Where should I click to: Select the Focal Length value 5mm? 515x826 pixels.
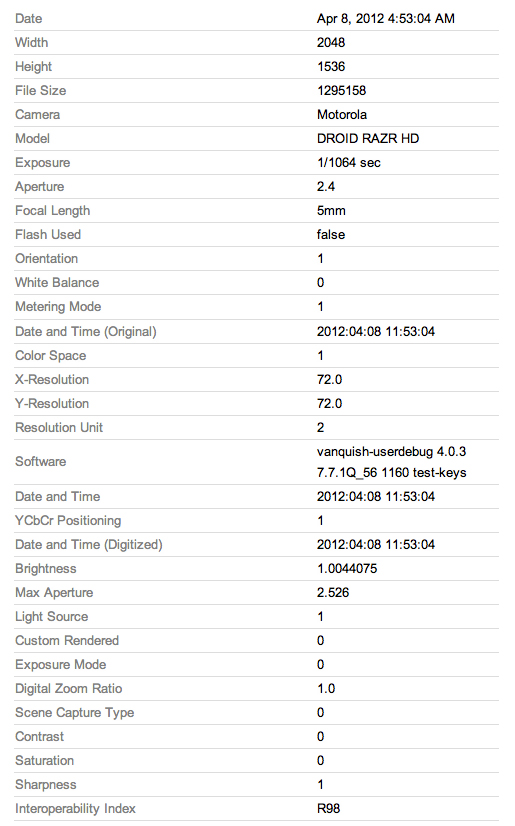(331, 211)
